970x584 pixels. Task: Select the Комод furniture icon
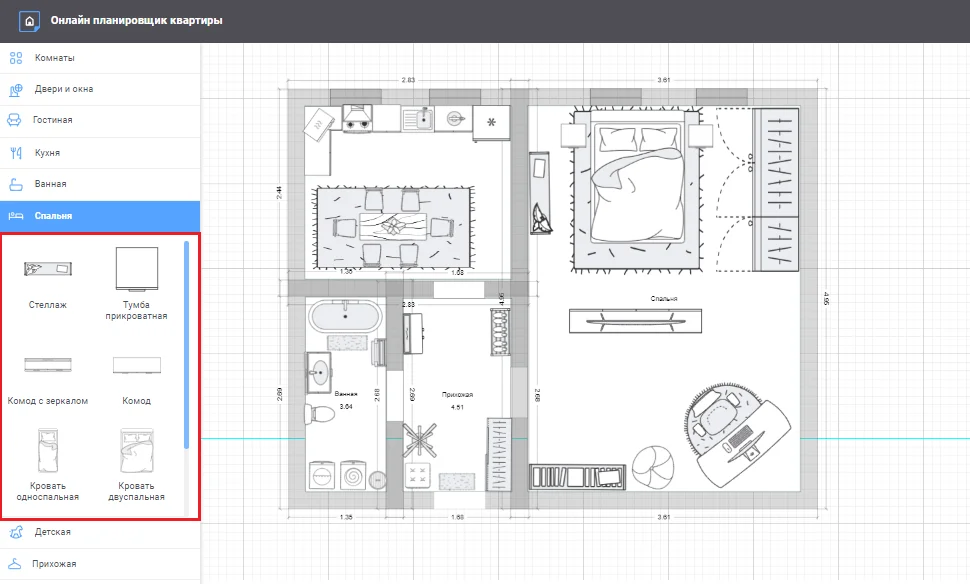pyautogui.click(x=136, y=364)
